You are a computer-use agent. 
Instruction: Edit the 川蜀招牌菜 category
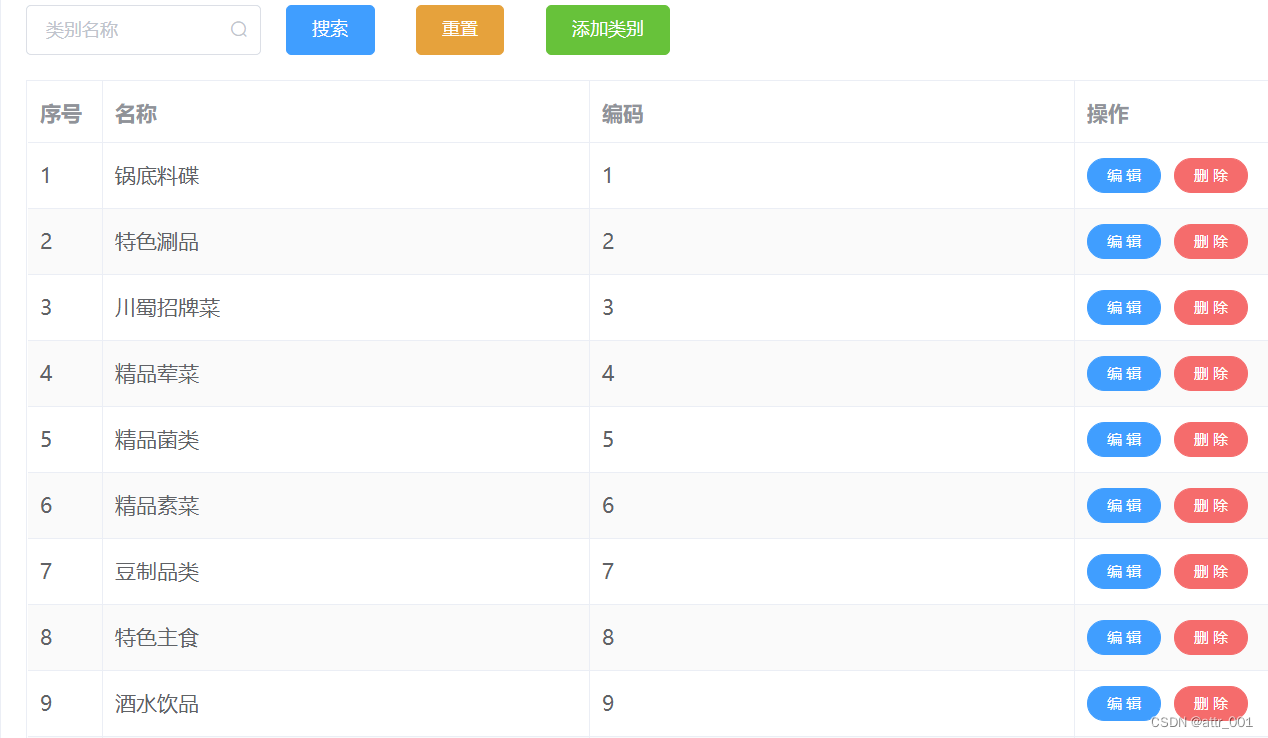point(1123,307)
